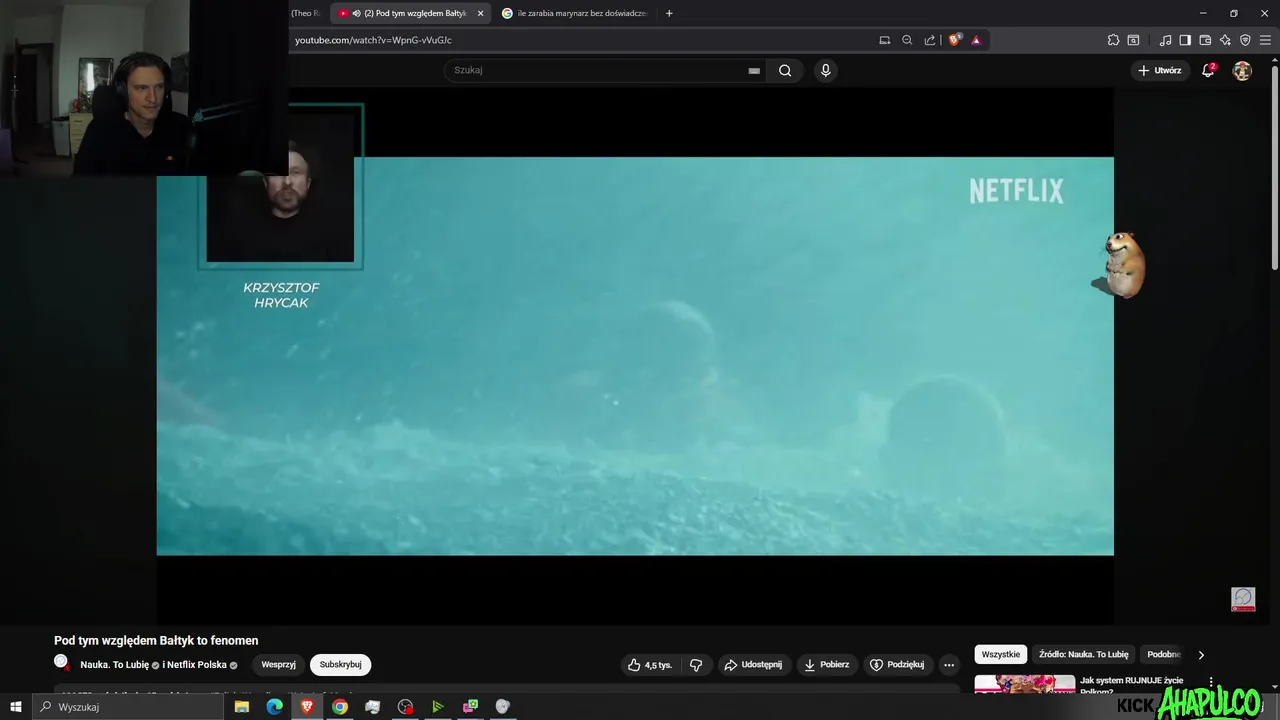
Task: Click the Pobierz download button
Action: 827,665
